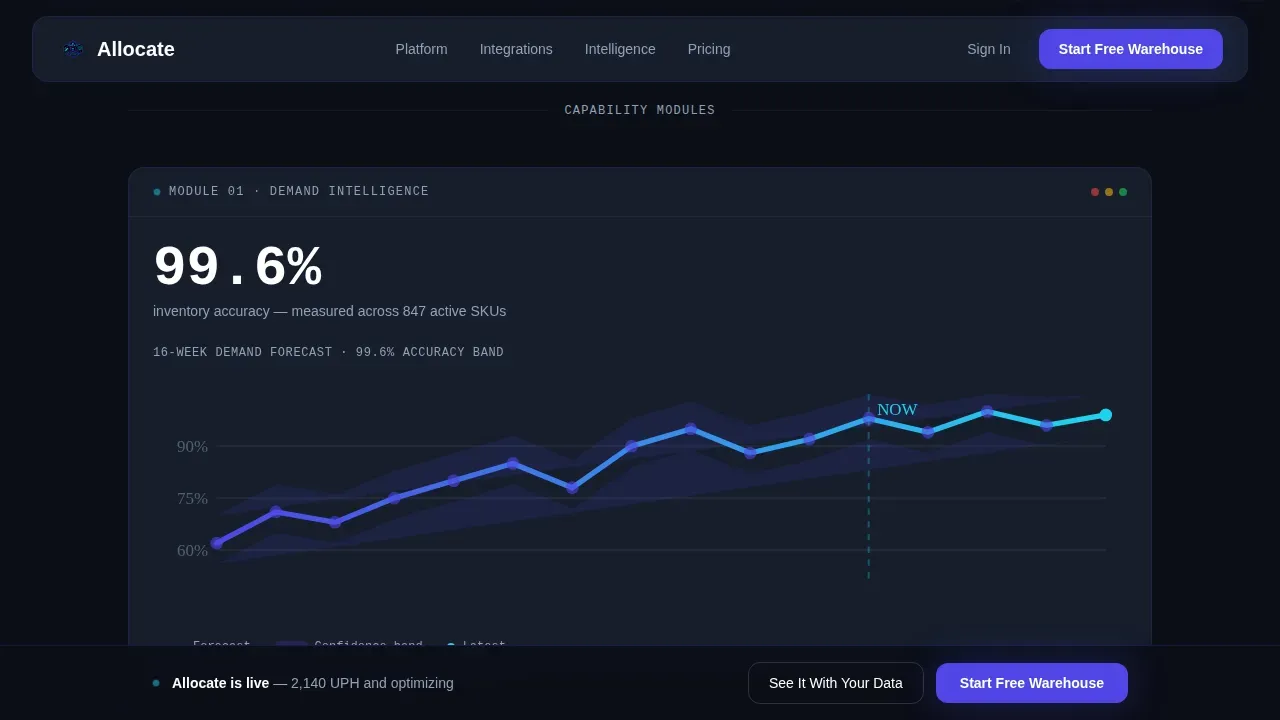Open the Allocate home brand link
Image resolution: width=1280 pixels, height=720 pixels.
pyautogui.click(x=118, y=49)
